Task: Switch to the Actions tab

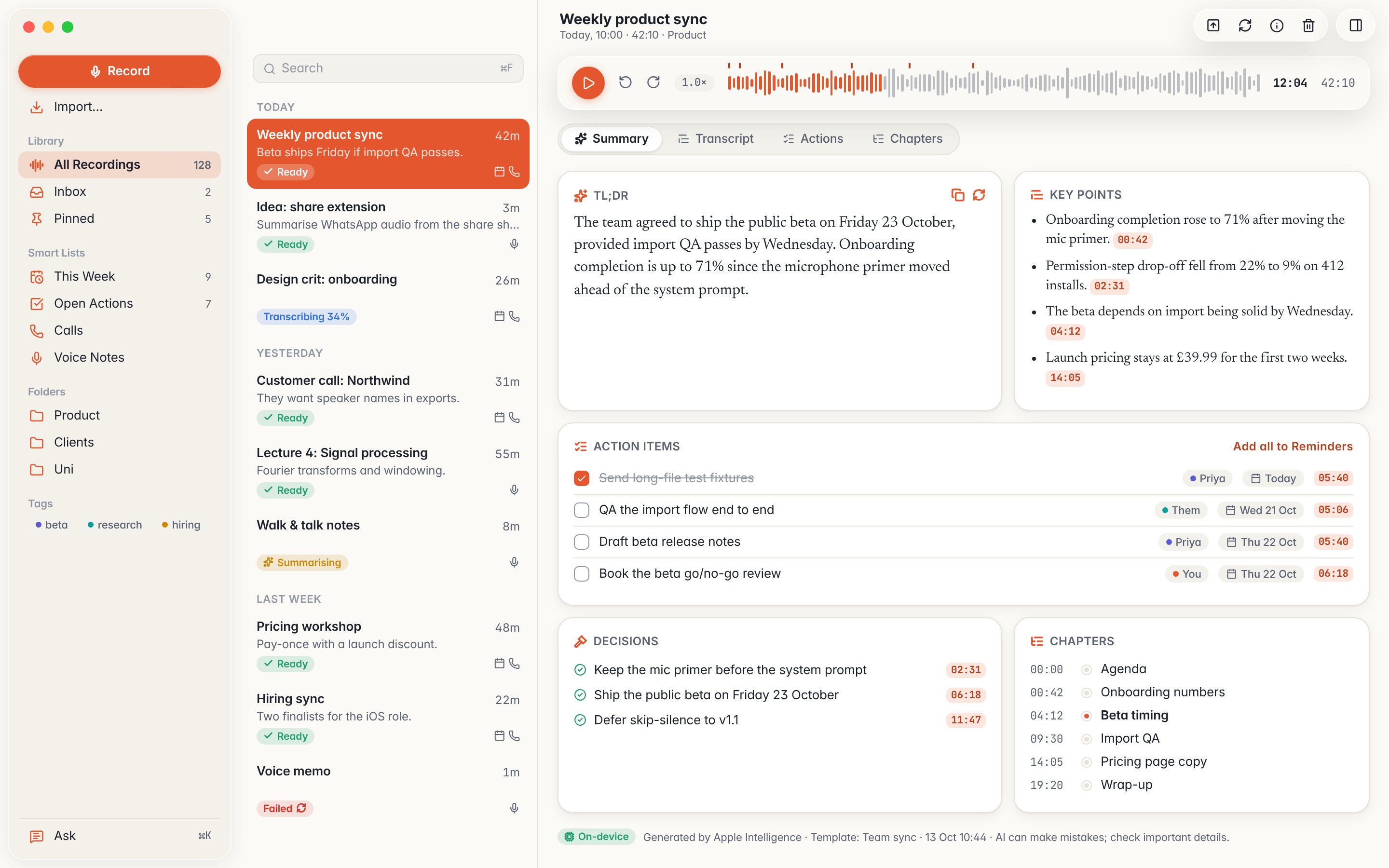Action: click(813, 139)
